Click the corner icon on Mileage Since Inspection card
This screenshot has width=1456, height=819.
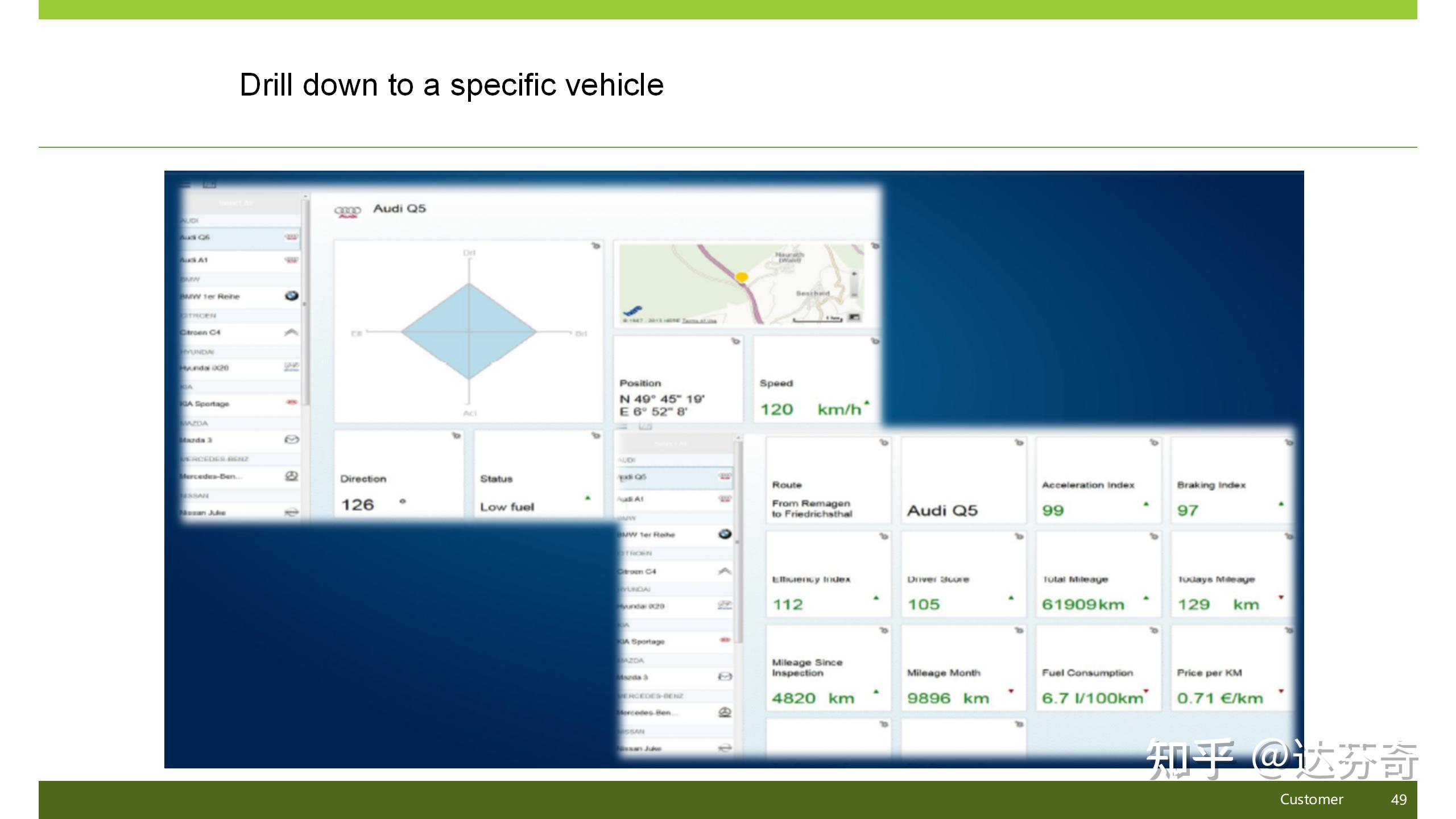click(x=884, y=630)
